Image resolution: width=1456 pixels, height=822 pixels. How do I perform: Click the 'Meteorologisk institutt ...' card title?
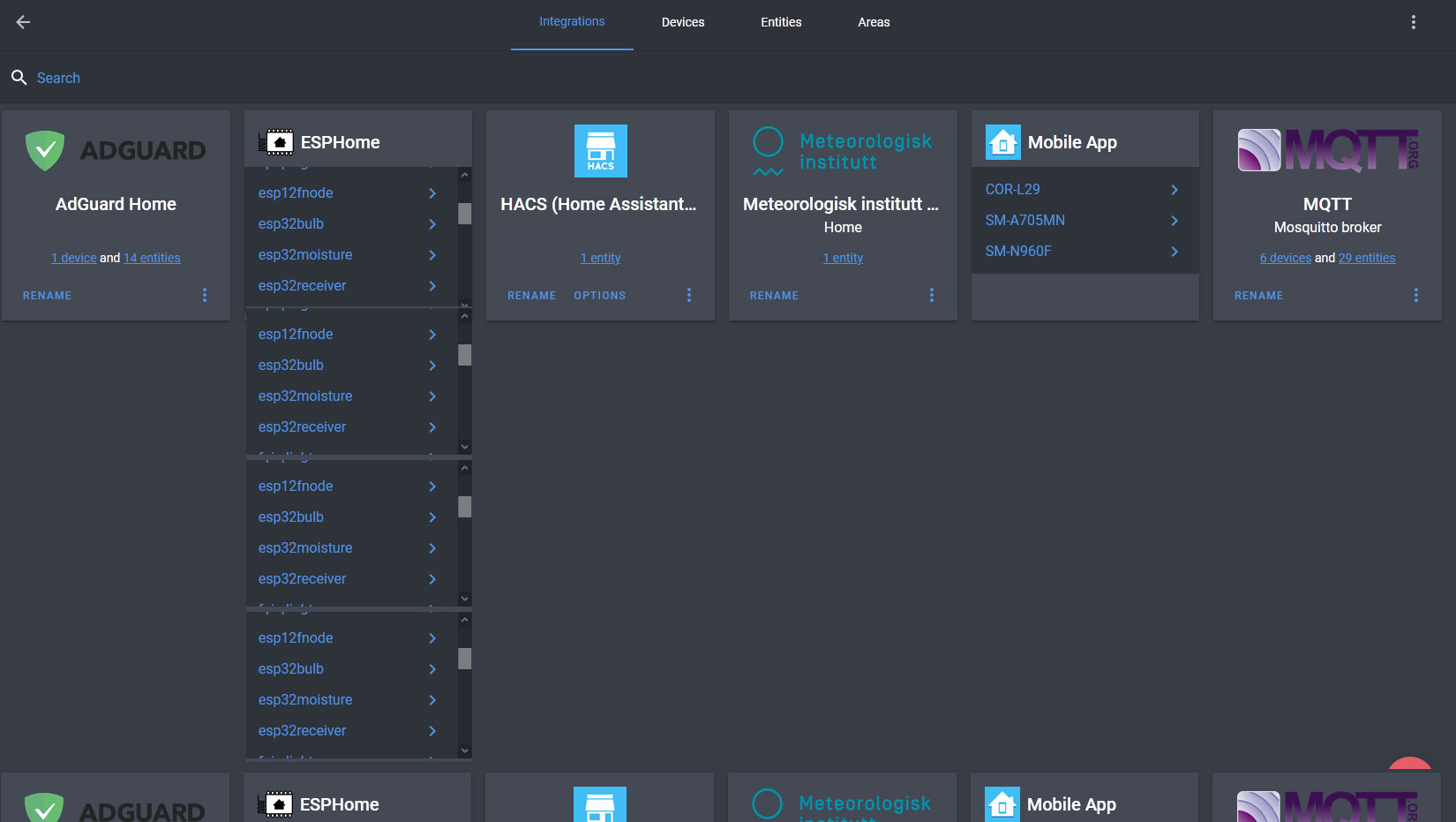(841, 204)
